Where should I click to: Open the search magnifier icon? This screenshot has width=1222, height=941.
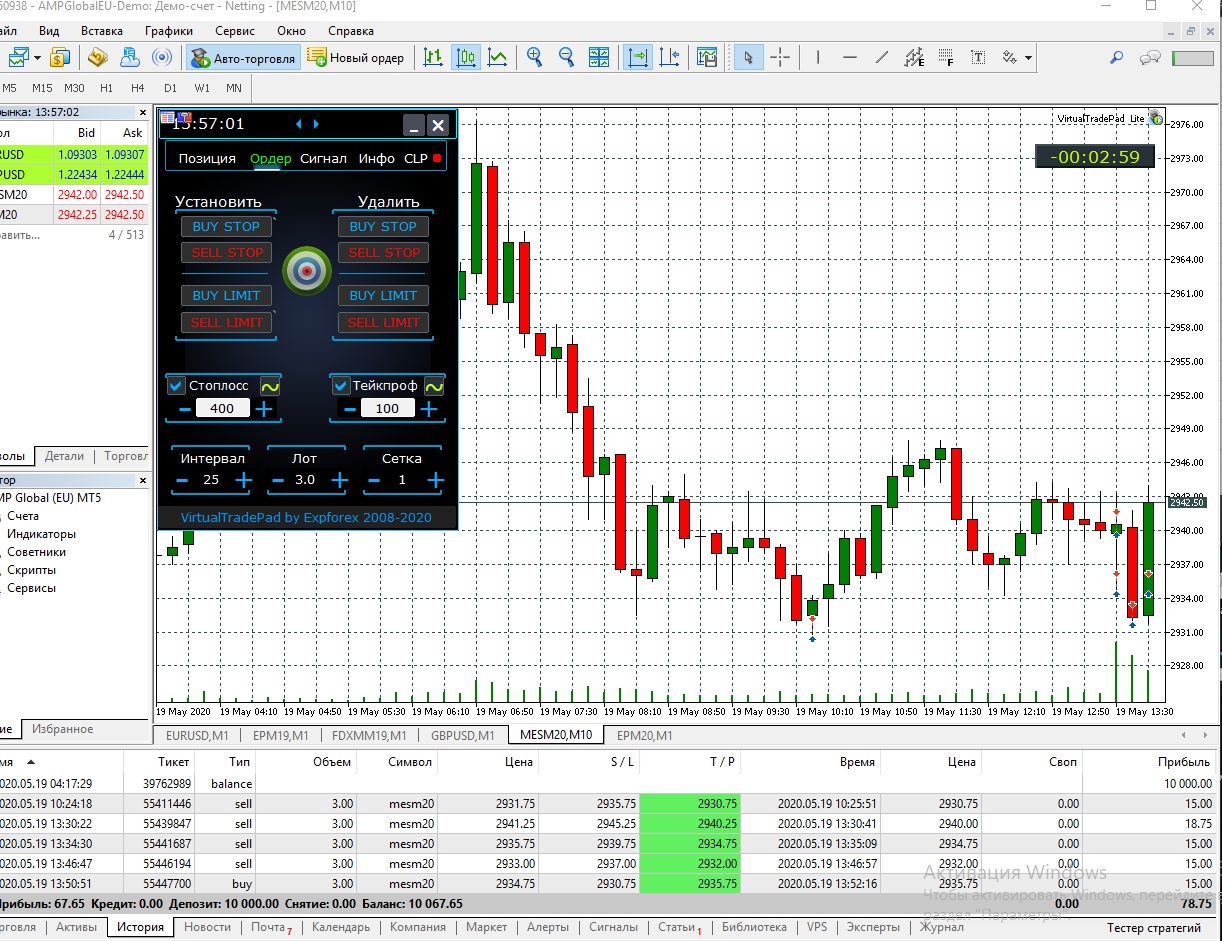click(1117, 57)
